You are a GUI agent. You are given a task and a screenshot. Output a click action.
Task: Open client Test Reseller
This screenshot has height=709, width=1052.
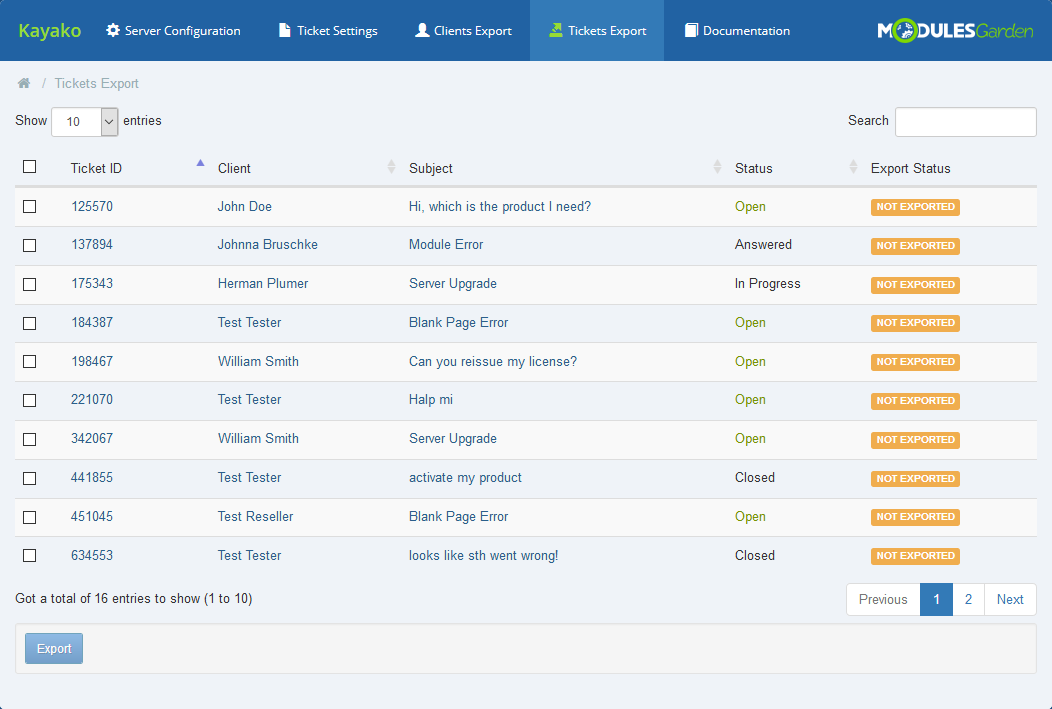click(x=256, y=516)
